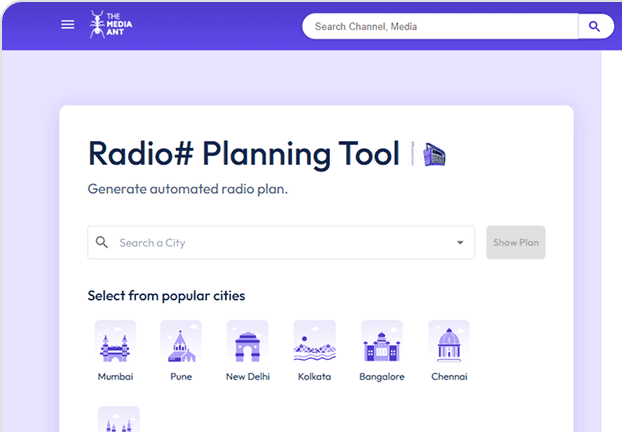
Task: Click Select from popular cities heading
Action: (166, 296)
